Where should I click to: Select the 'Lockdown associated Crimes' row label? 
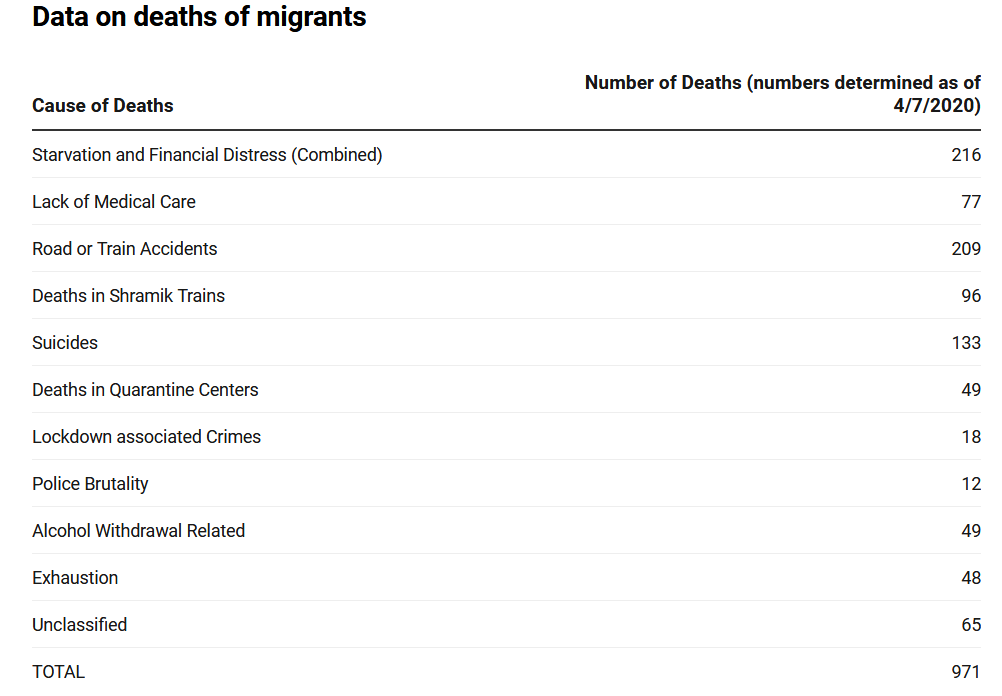(x=146, y=437)
